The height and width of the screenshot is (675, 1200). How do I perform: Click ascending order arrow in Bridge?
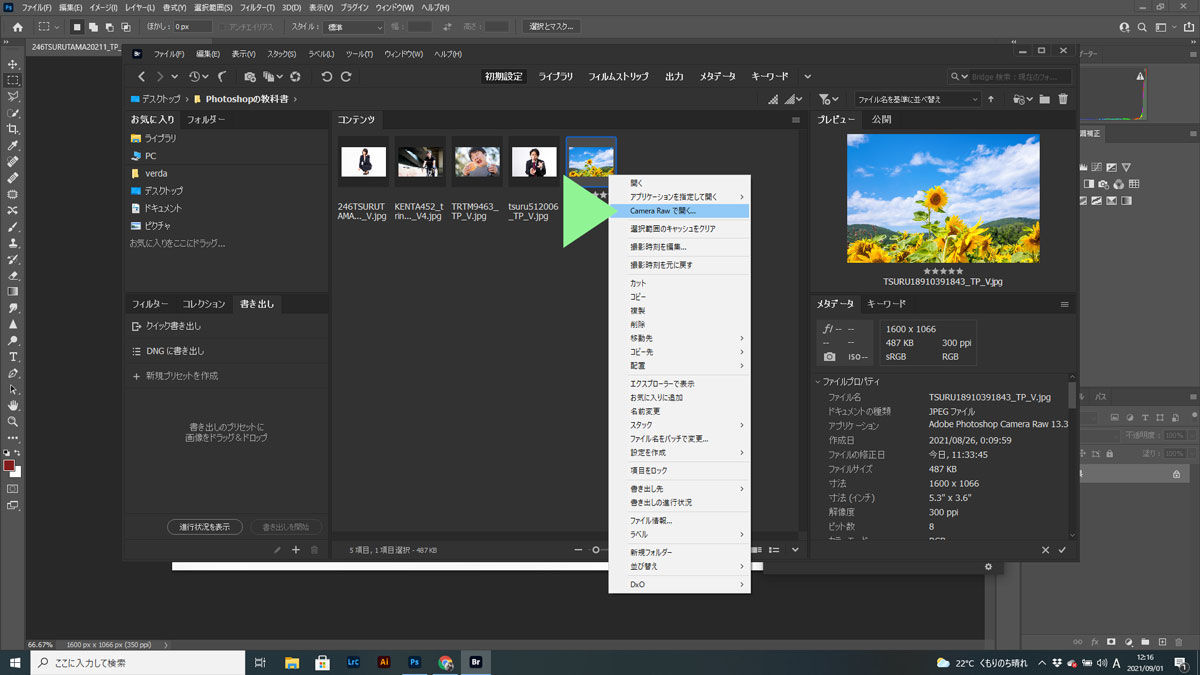point(991,99)
